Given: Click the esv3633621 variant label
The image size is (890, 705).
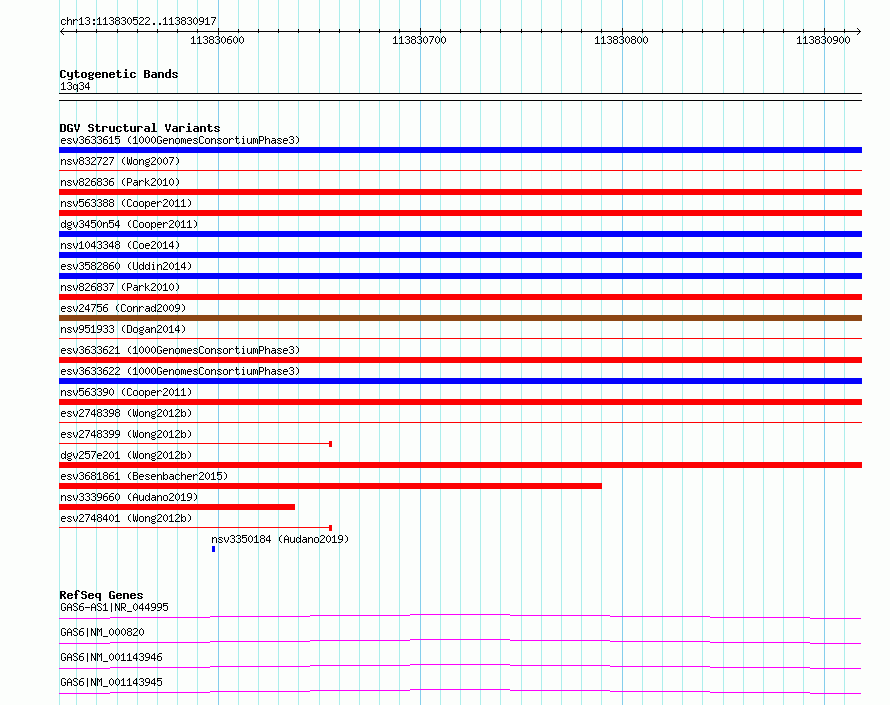Looking at the screenshot, I should [x=180, y=350].
